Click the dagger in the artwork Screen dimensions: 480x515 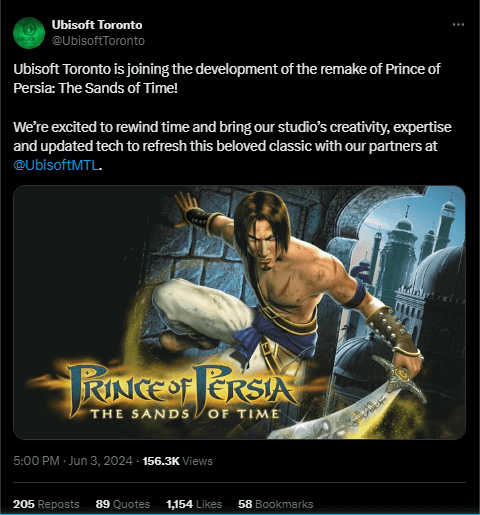pyautogui.click(x=353, y=403)
